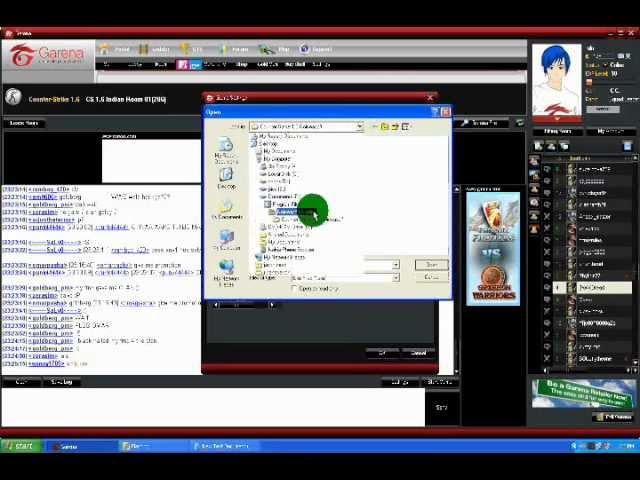The image size is (640, 480).
Task: Click the Warriors advertisement banner
Action: point(493,249)
